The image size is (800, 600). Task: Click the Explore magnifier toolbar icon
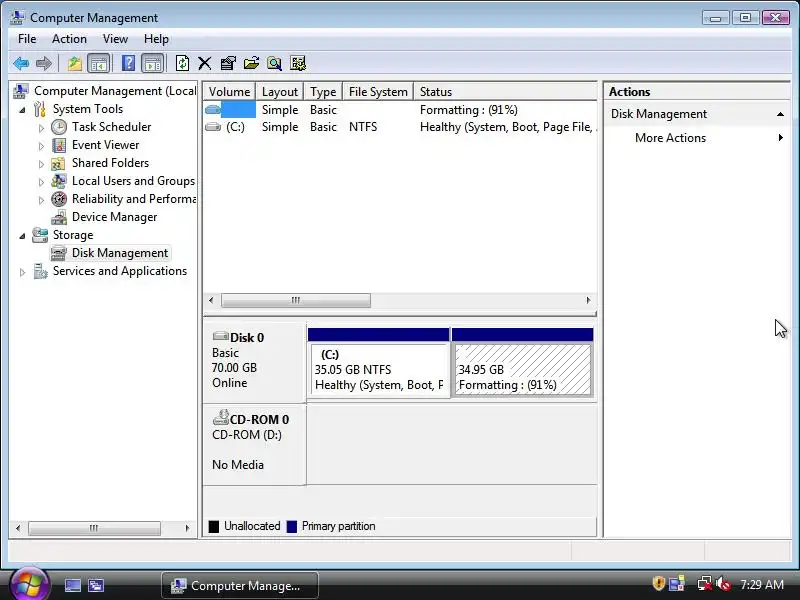274,63
